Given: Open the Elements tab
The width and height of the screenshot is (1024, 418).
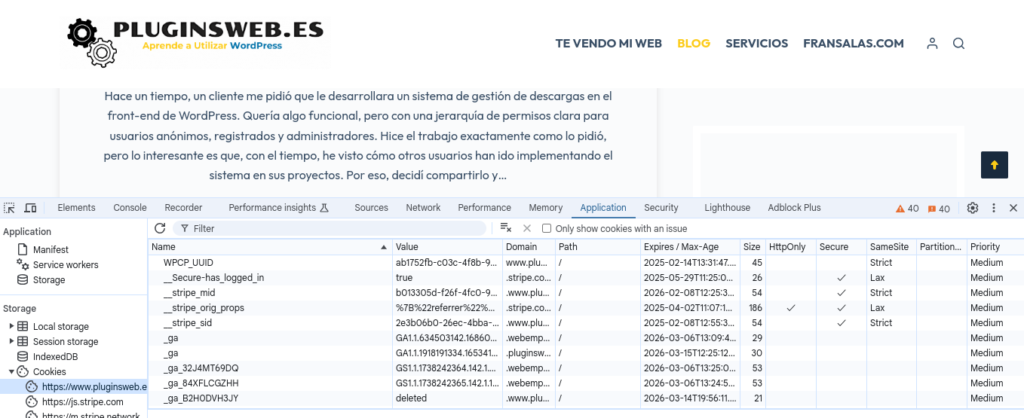Looking at the screenshot, I should pos(76,208).
